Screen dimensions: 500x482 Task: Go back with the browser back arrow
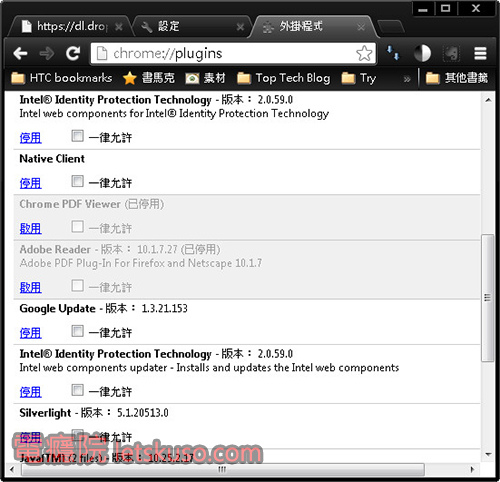[20, 53]
